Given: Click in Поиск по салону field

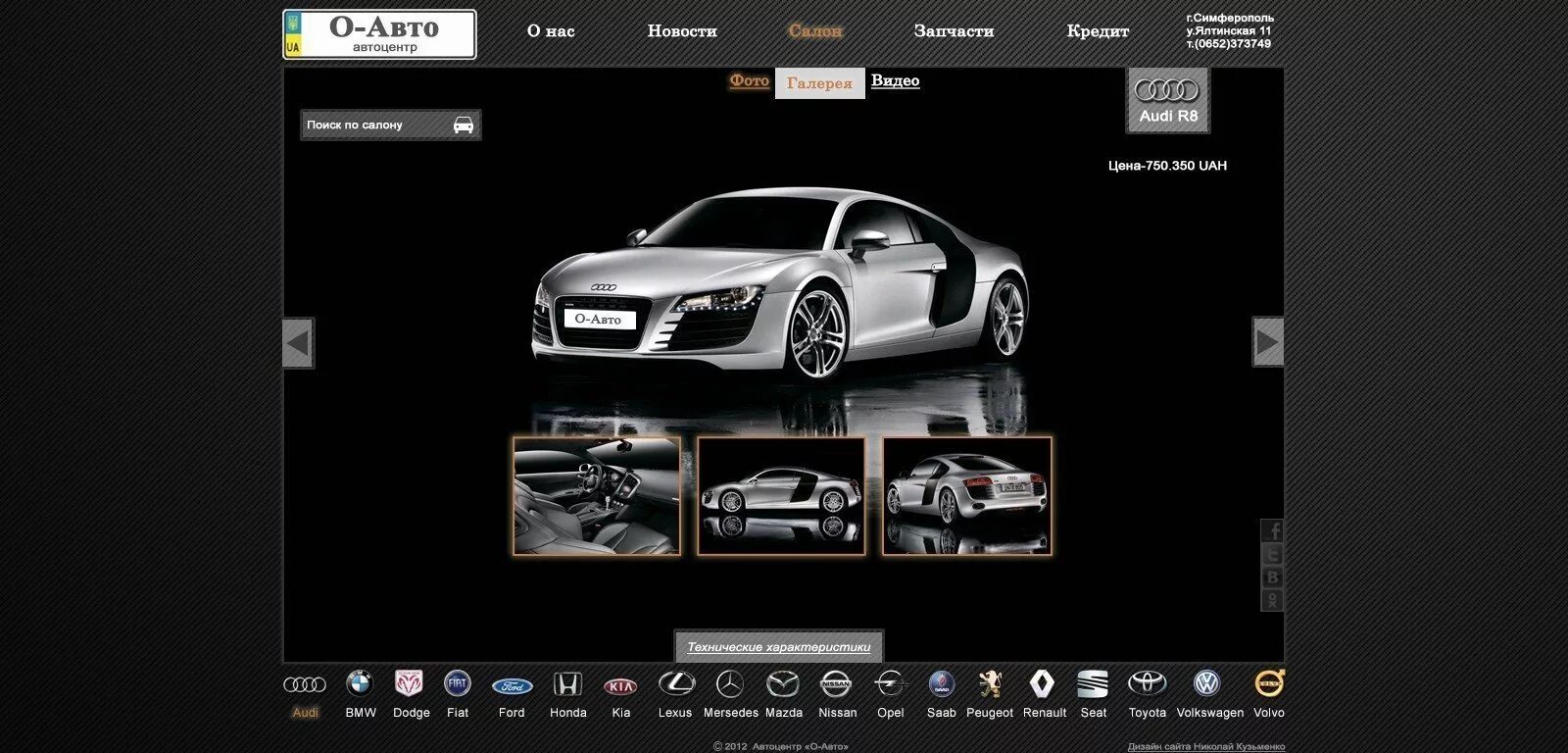Looking at the screenshot, I should coord(390,125).
